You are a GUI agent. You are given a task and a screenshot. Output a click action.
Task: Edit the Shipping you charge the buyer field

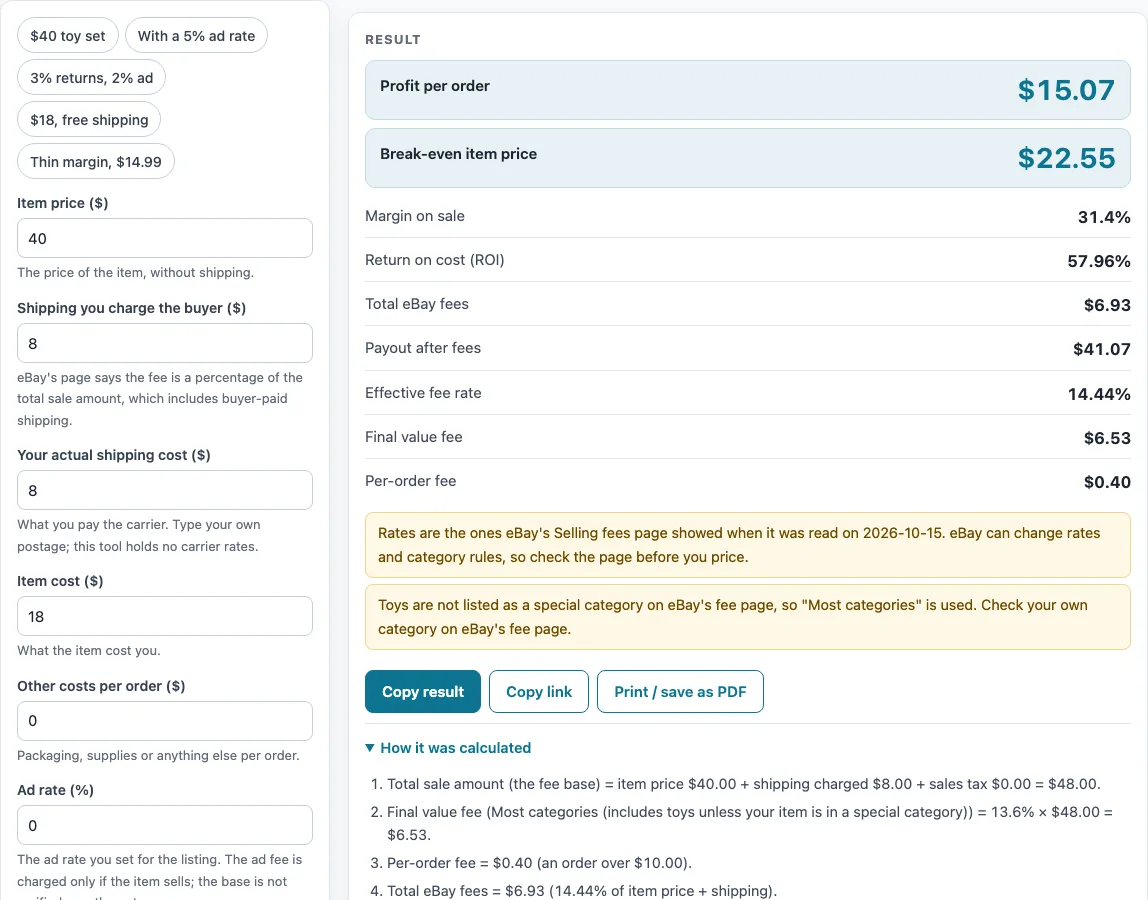pos(165,343)
